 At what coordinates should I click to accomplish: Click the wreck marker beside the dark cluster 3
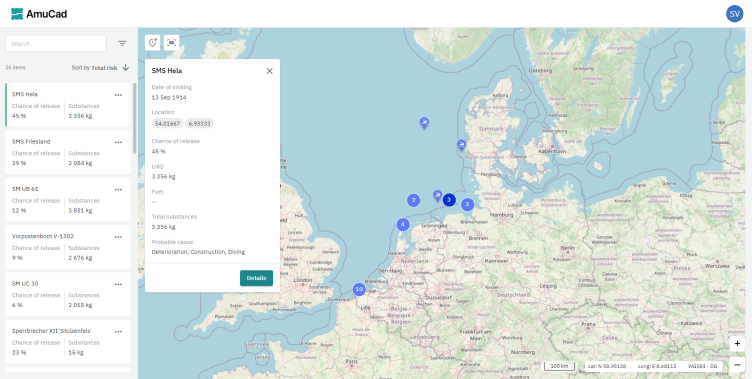click(437, 195)
